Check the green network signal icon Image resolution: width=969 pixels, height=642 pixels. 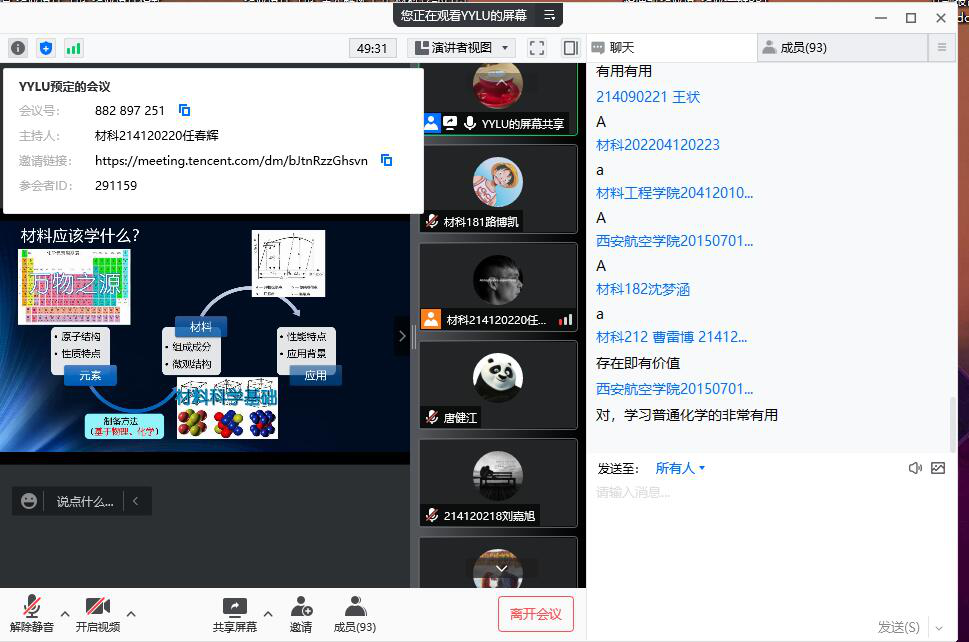[x=74, y=48]
